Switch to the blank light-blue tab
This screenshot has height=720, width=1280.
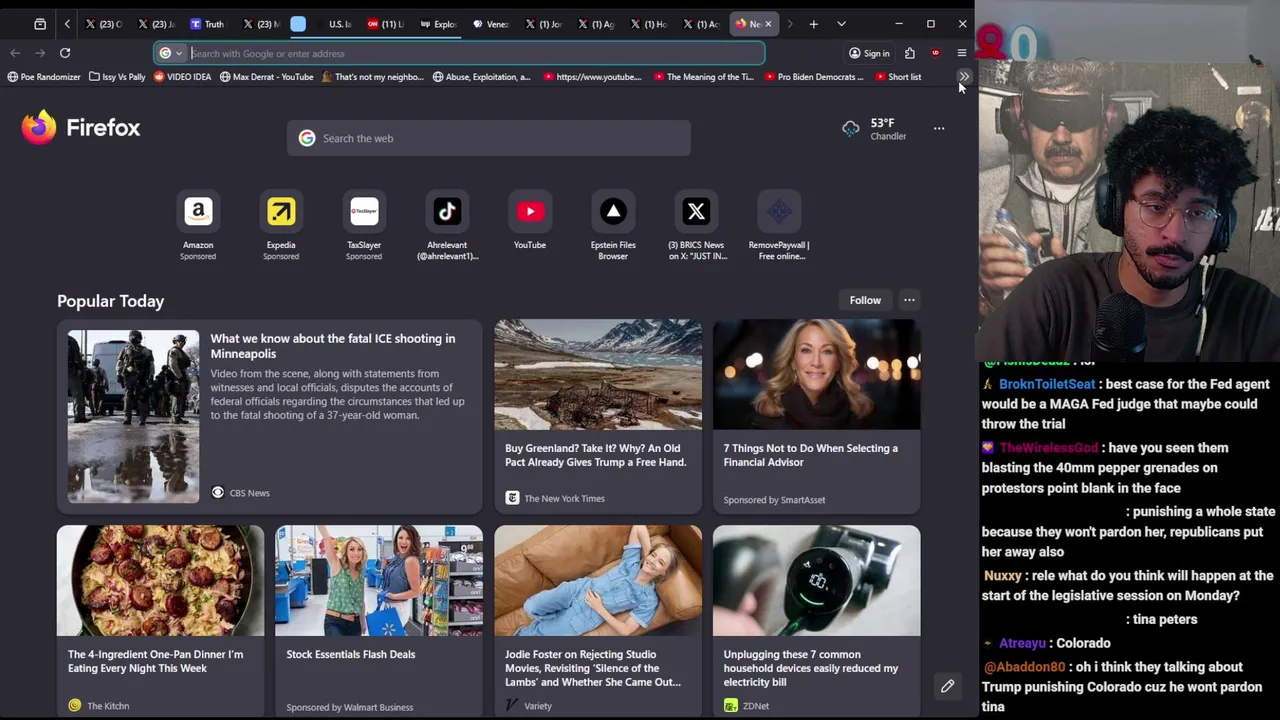(x=298, y=24)
